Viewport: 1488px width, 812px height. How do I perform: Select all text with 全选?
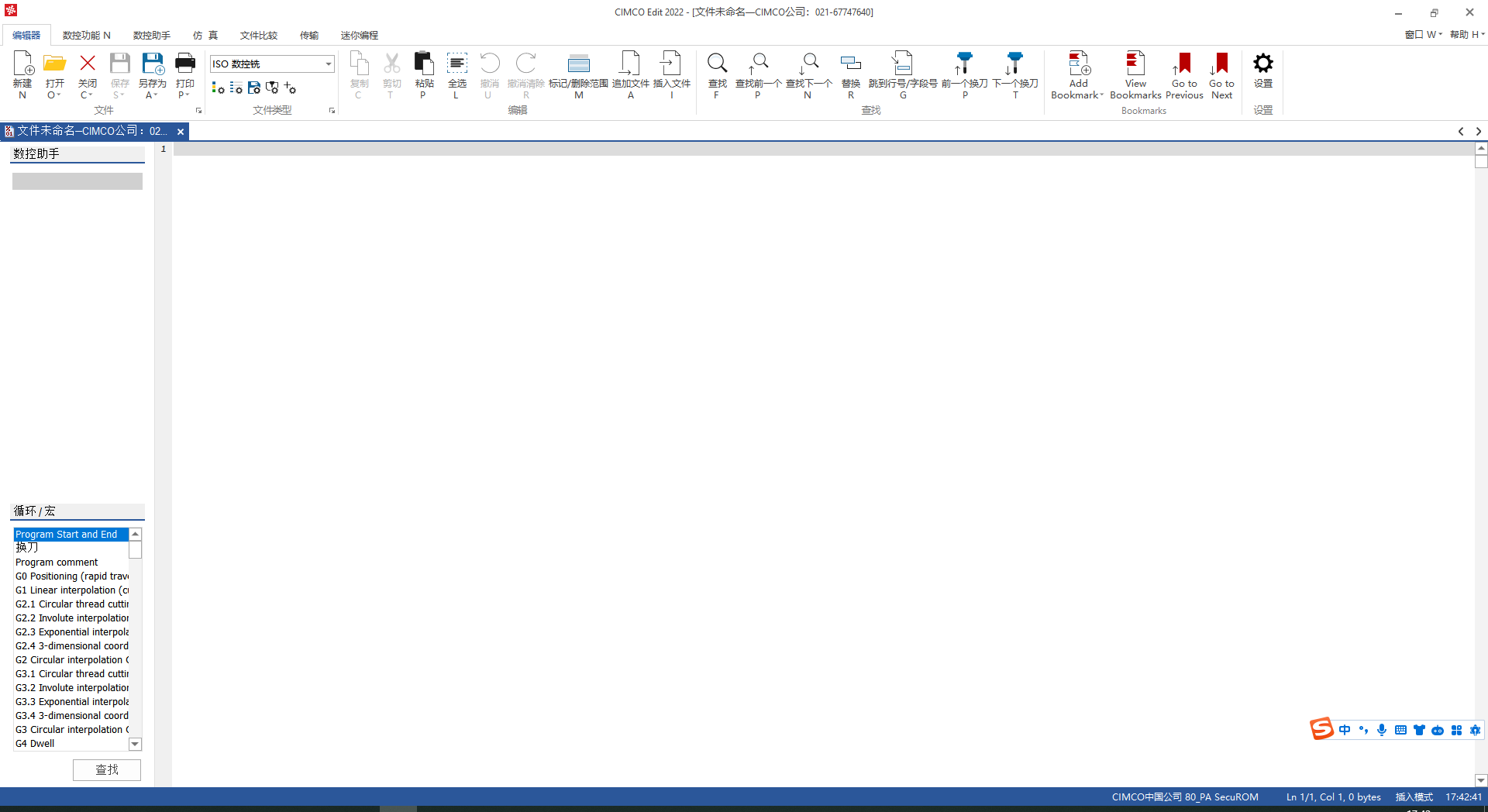[x=457, y=74]
